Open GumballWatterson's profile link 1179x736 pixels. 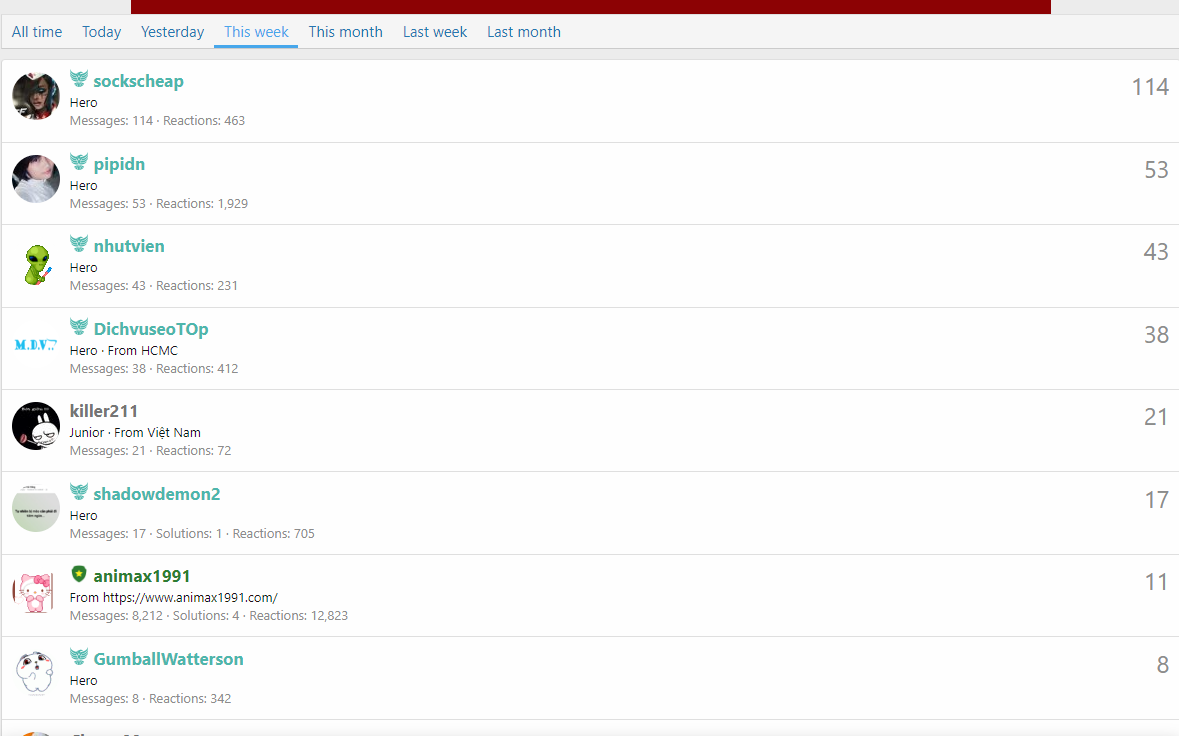pyautogui.click(x=168, y=659)
